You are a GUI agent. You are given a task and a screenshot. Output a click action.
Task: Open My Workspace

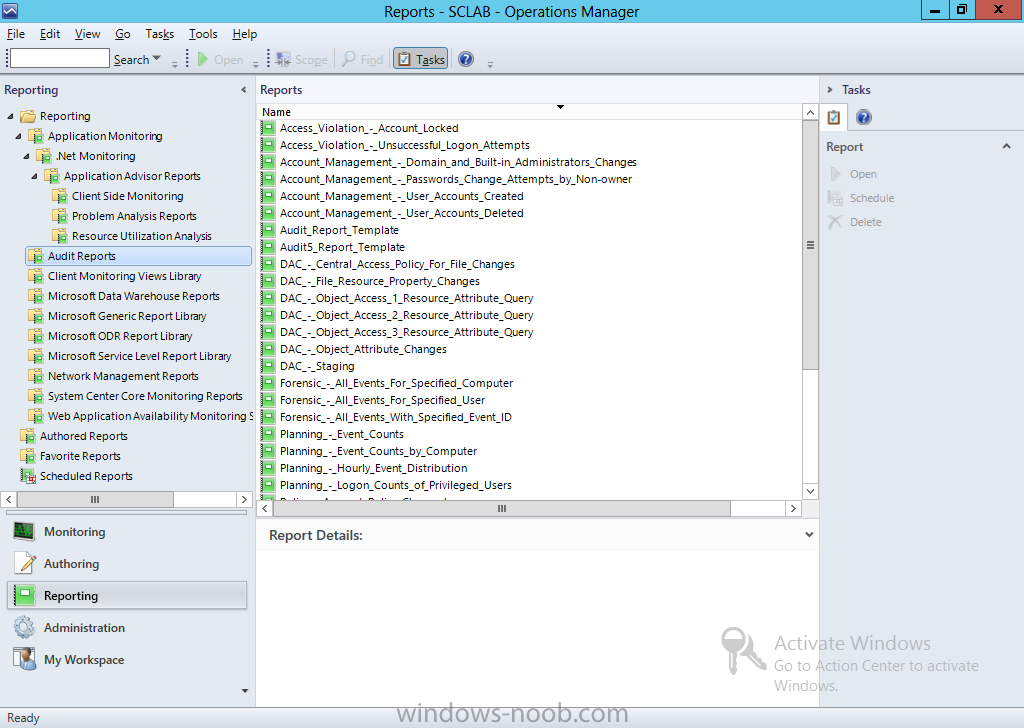pyautogui.click(x=127, y=659)
